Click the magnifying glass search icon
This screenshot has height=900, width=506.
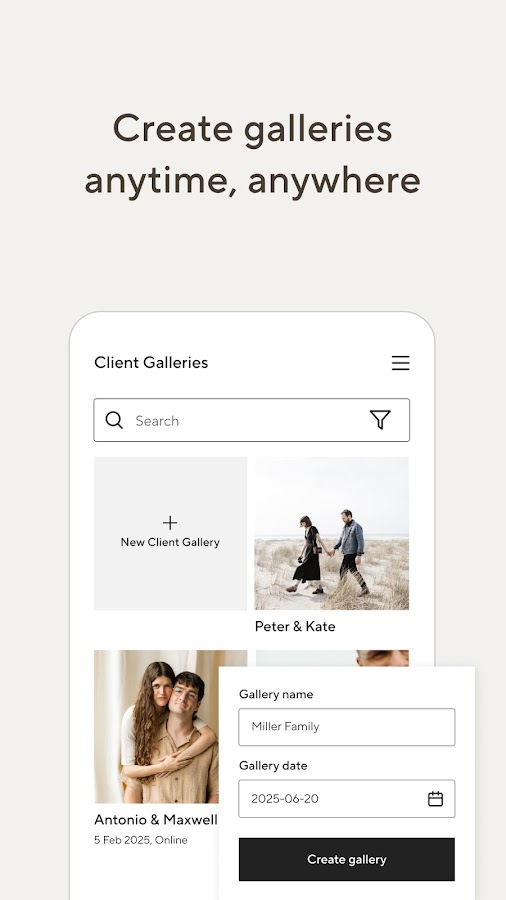[114, 420]
